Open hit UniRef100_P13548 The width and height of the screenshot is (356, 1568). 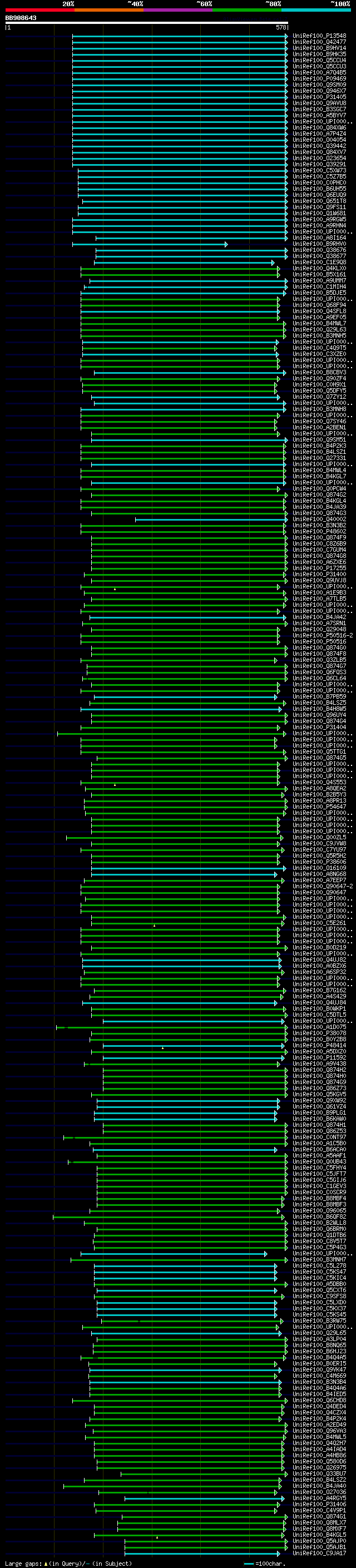pyautogui.click(x=319, y=36)
